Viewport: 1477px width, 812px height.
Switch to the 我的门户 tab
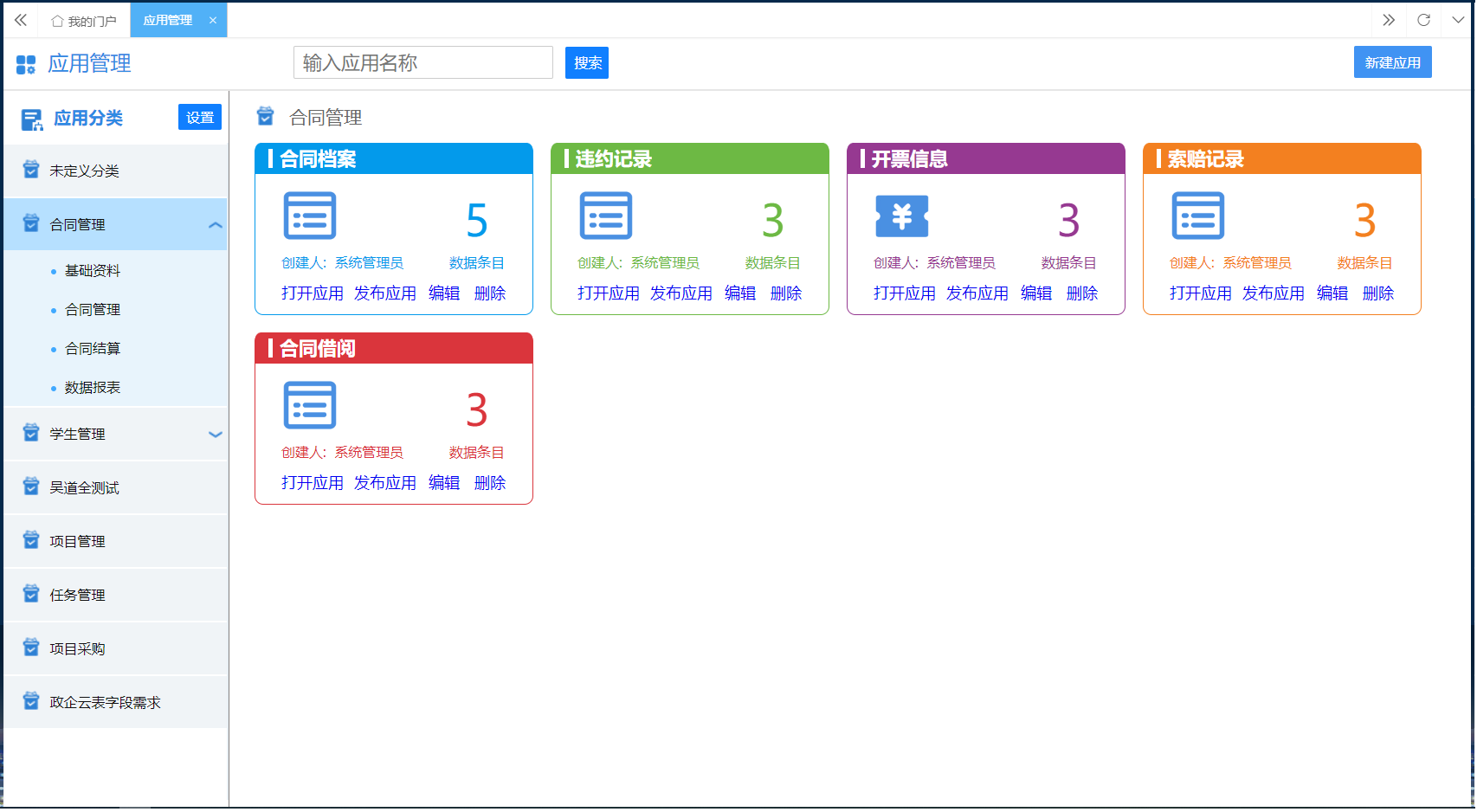pyautogui.click(x=84, y=21)
